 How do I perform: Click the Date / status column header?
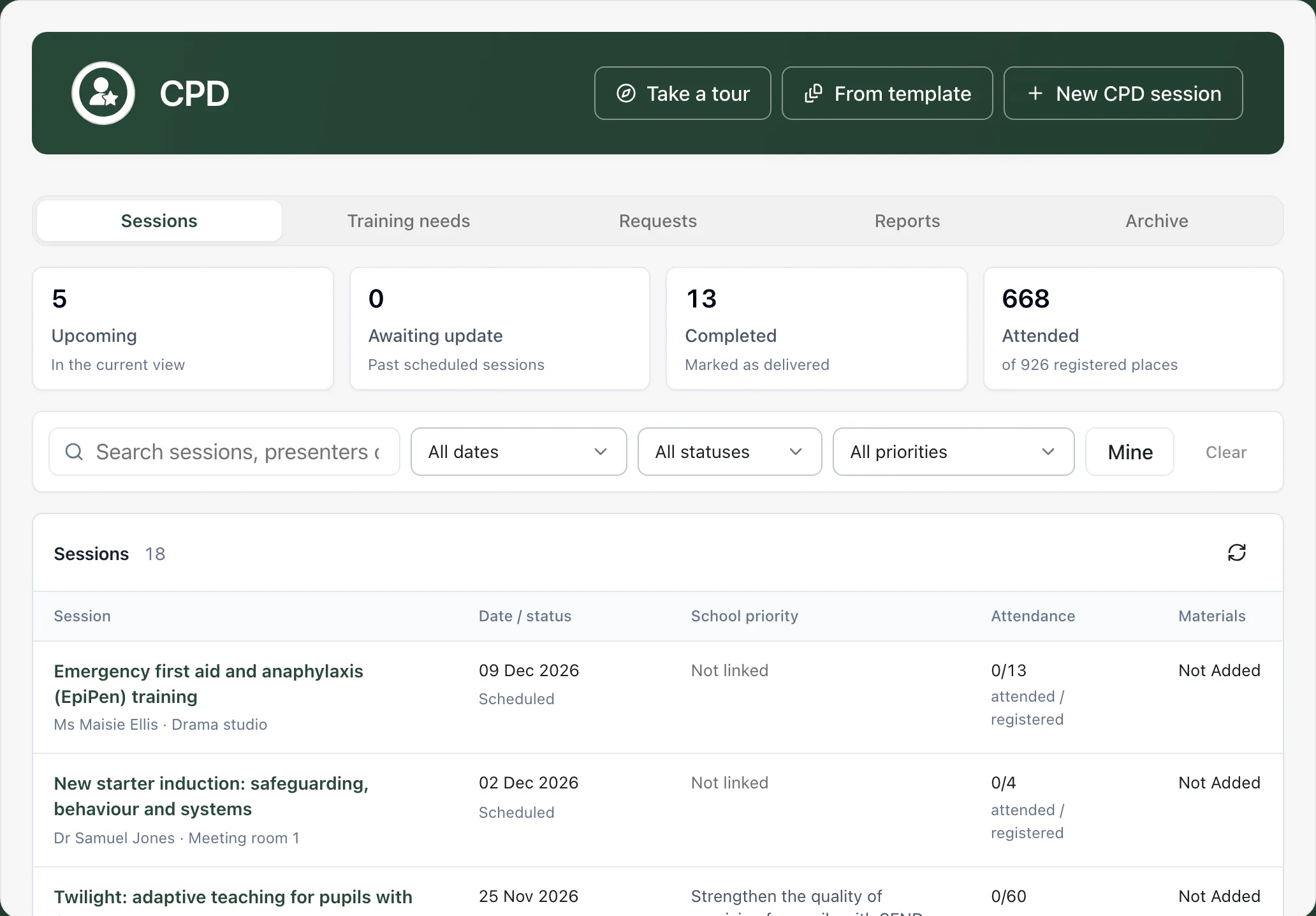point(525,616)
